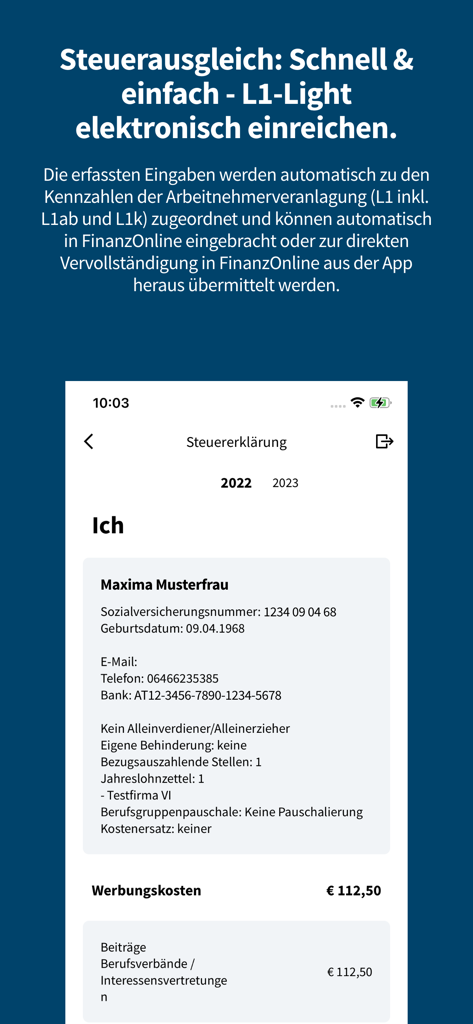Switch to the 2022 year tab
Image resolution: width=473 pixels, height=1024 pixels.
click(x=236, y=483)
